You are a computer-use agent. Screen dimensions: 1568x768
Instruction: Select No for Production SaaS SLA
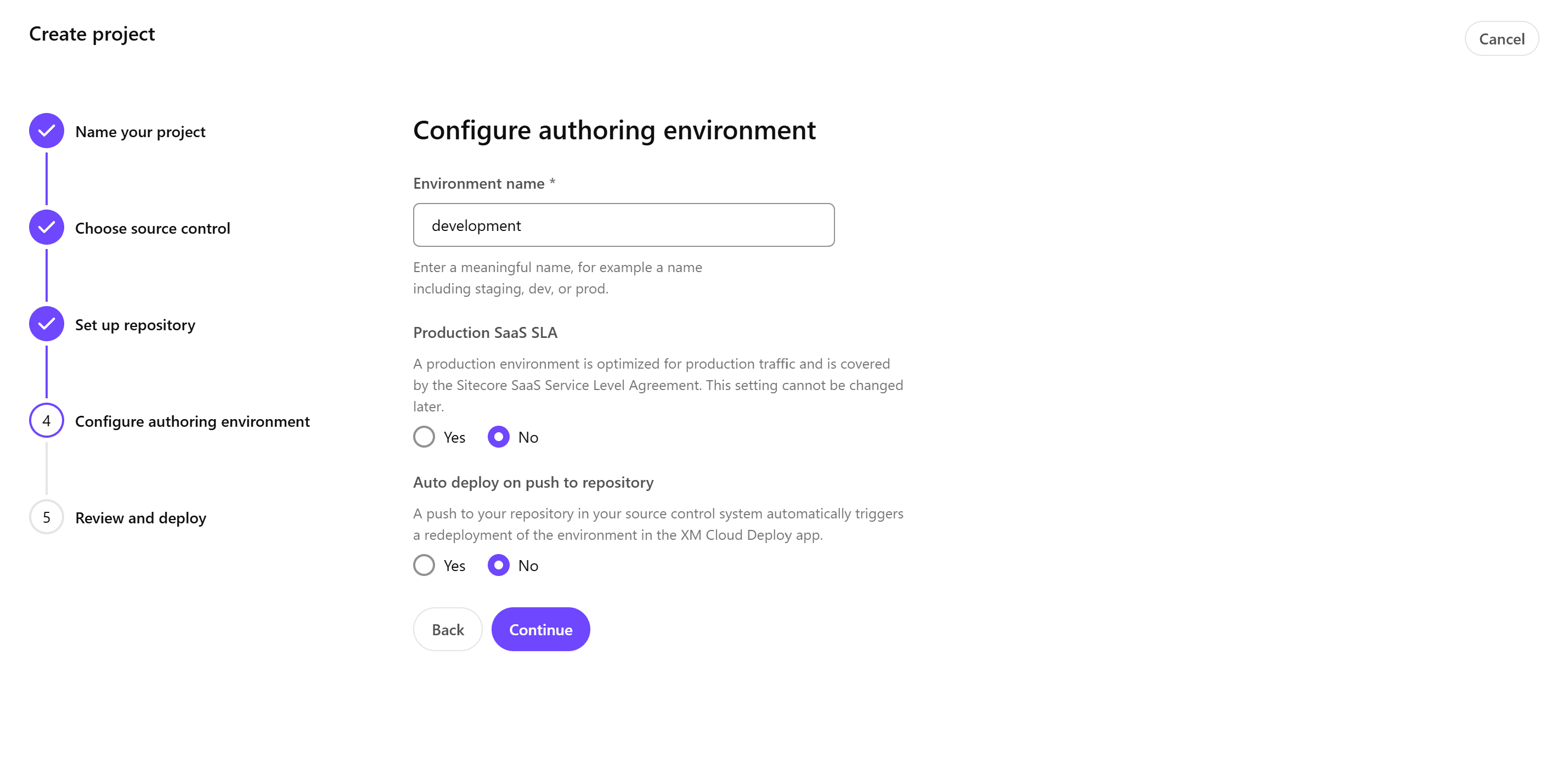tap(499, 437)
